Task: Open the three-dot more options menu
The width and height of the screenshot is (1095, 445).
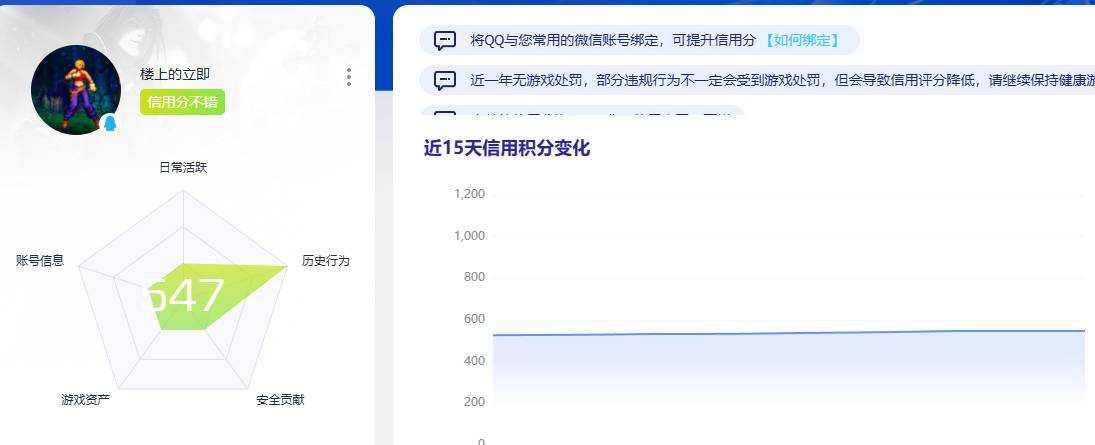Action: click(x=349, y=77)
